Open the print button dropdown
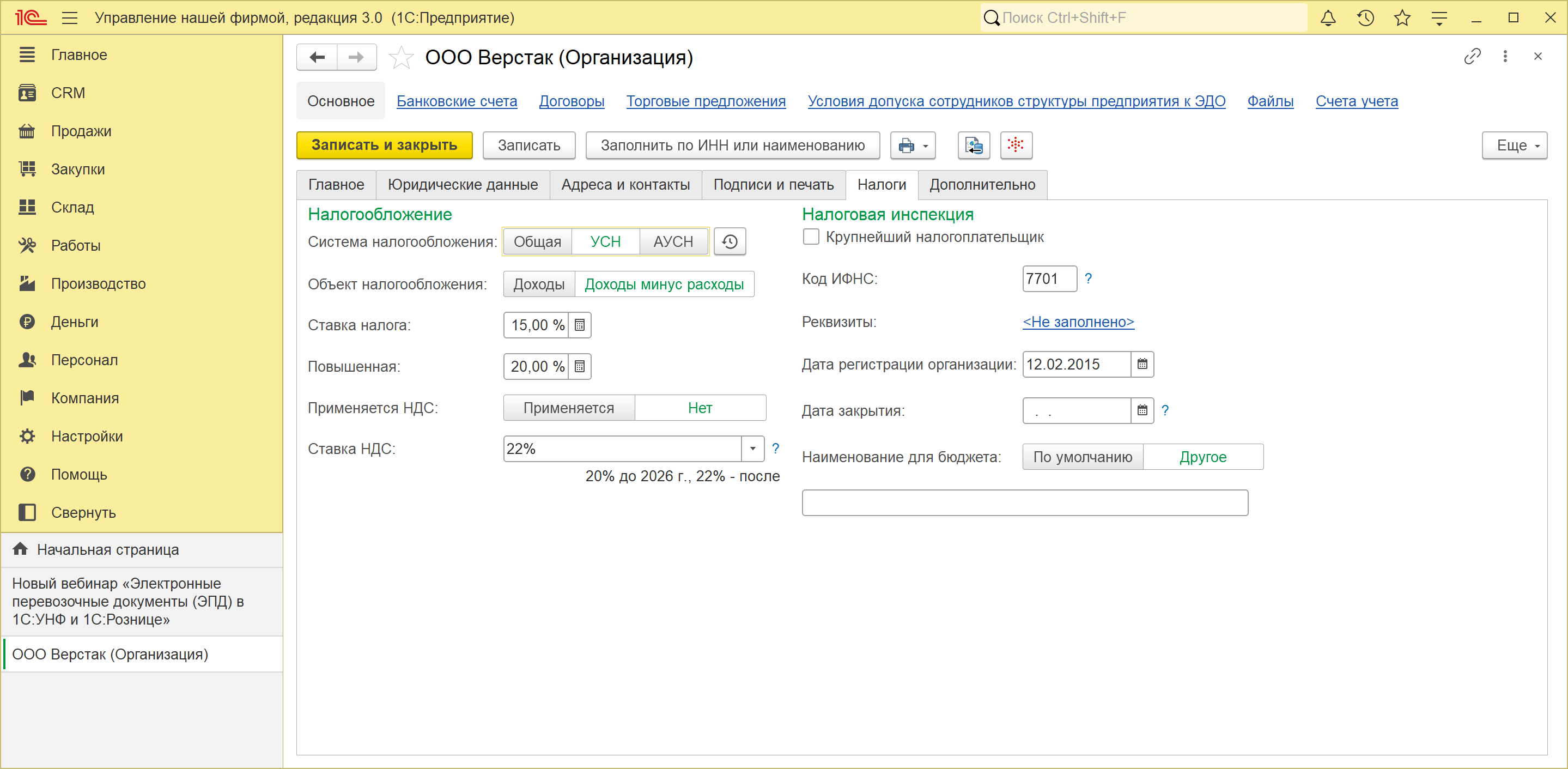Image resolution: width=1568 pixels, height=769 pixels. [913, 145]
